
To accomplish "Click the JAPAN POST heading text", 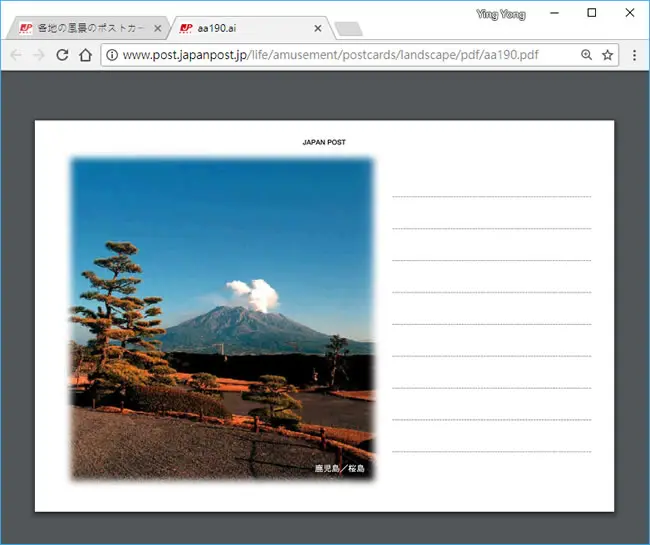I will [x=324, y=142].
